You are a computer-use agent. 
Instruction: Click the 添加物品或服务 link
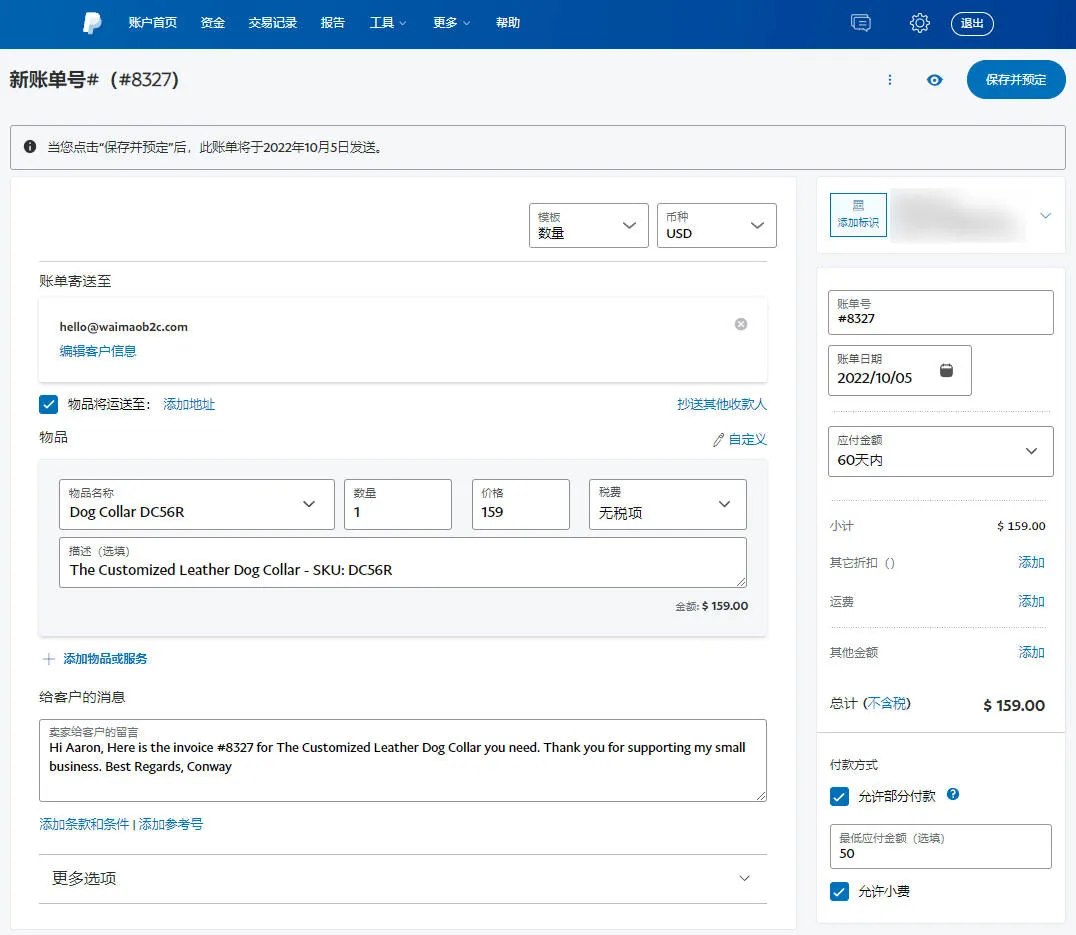(105, 659)
